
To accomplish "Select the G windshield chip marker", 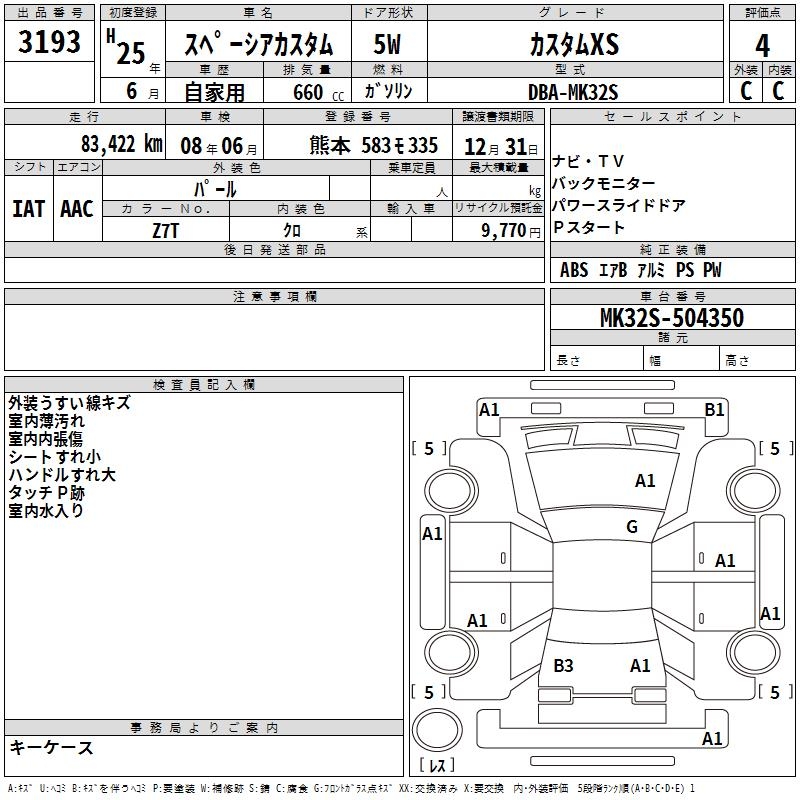I will tap(632, 527).
